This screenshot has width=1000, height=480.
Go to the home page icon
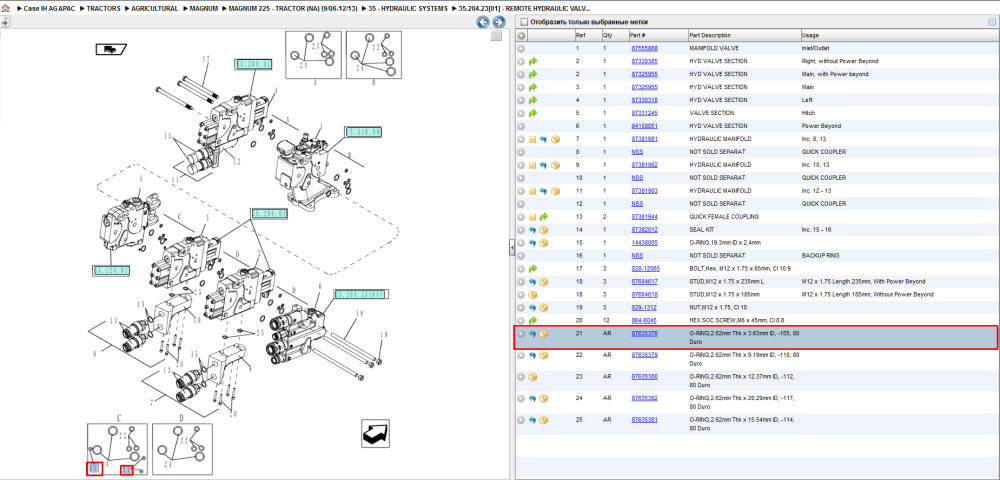point(6,9)
